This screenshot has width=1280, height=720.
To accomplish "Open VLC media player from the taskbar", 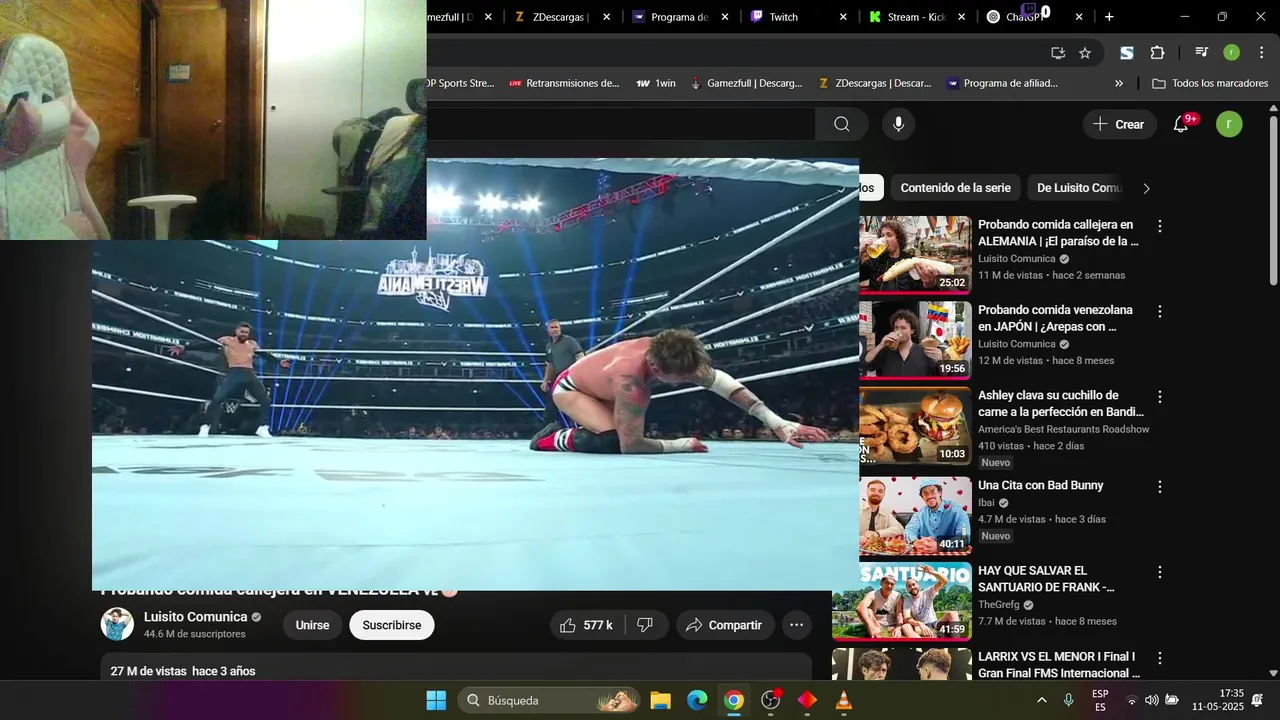I will point(844,700).
